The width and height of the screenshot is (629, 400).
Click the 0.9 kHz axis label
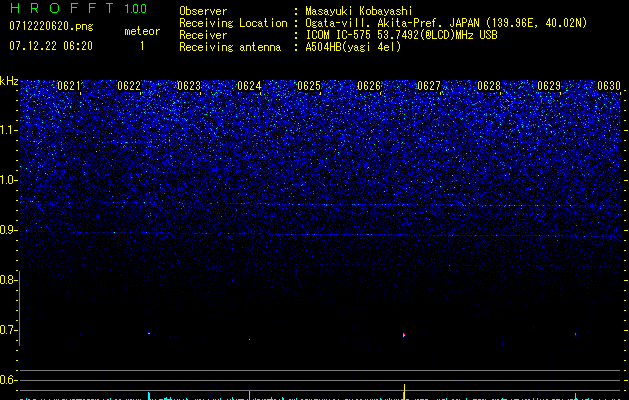coord(8,230)
